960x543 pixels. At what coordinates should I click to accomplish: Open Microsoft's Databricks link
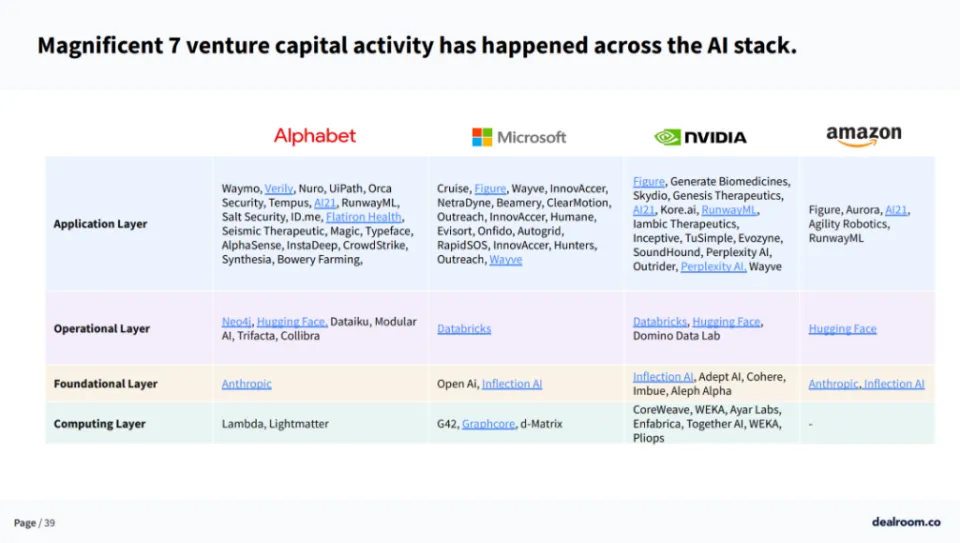point(464,329)
